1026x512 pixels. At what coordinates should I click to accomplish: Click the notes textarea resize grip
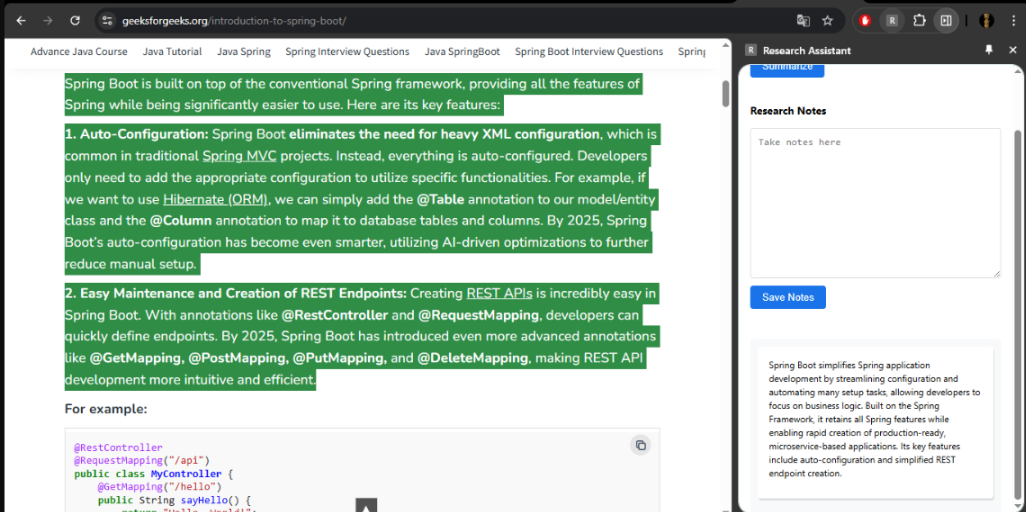click(x=997, y=274)
